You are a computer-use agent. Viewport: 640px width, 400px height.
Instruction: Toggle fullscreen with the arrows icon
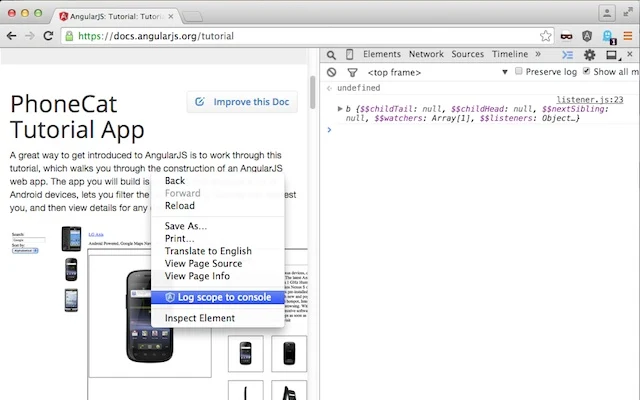point(628,13)
